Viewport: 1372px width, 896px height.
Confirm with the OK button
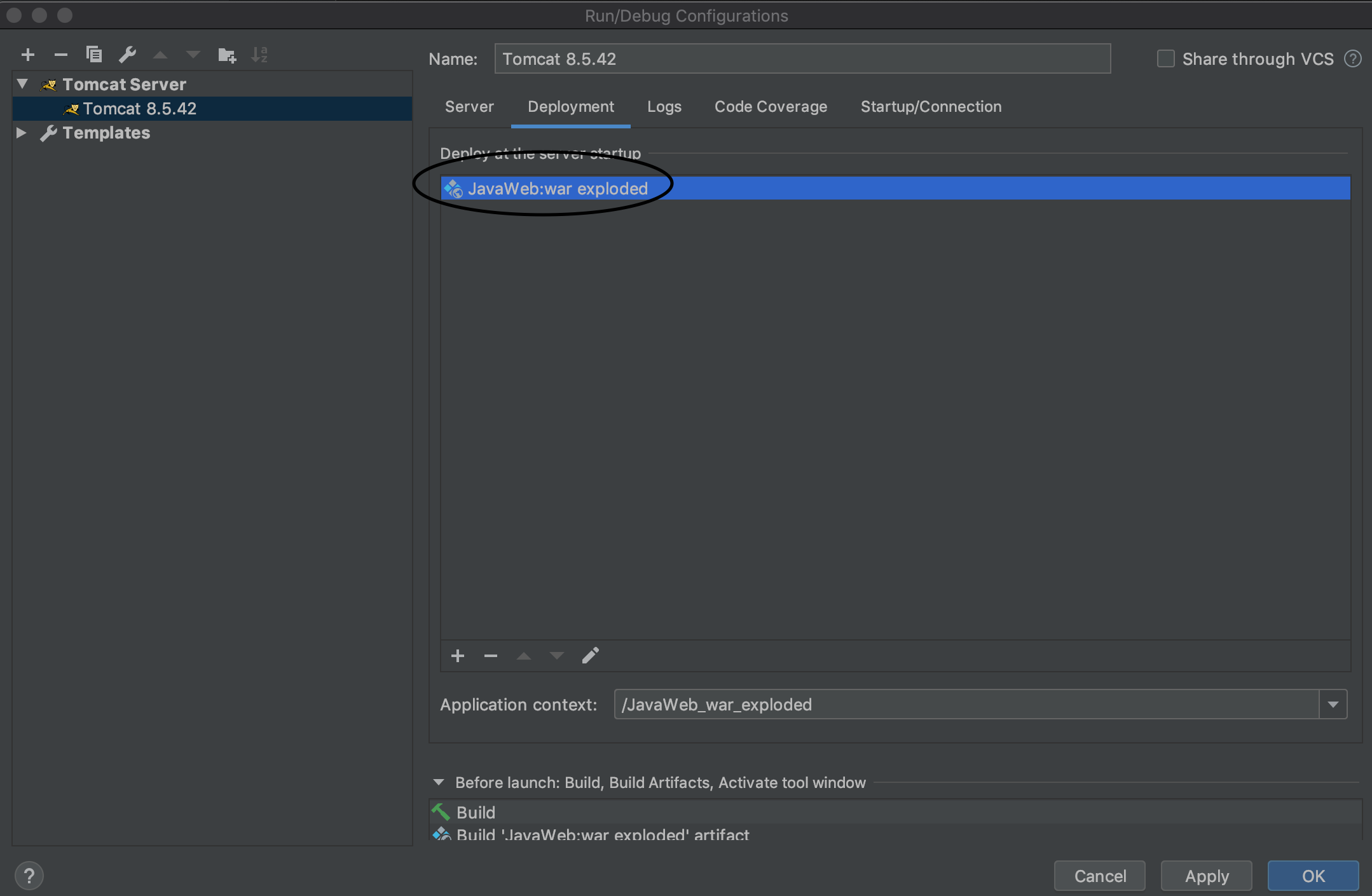[1313, 876]
